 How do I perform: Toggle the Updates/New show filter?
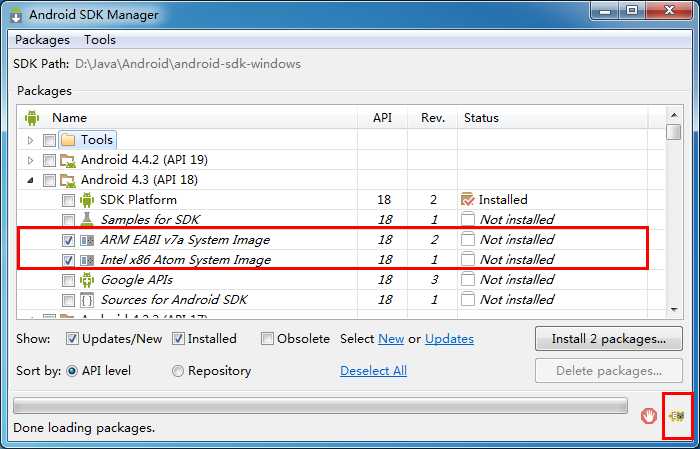tap(72, 339)
